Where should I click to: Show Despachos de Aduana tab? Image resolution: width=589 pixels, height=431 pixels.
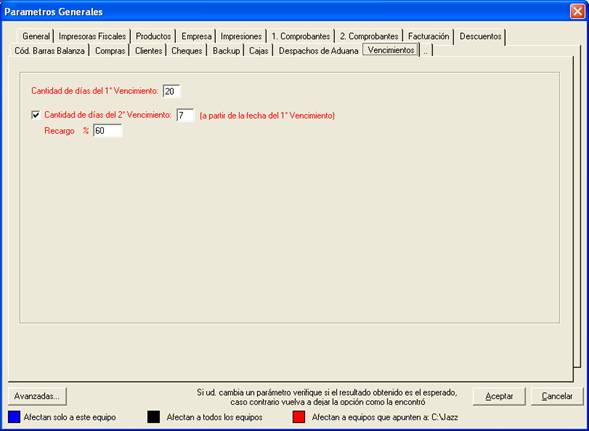(319, 51)
